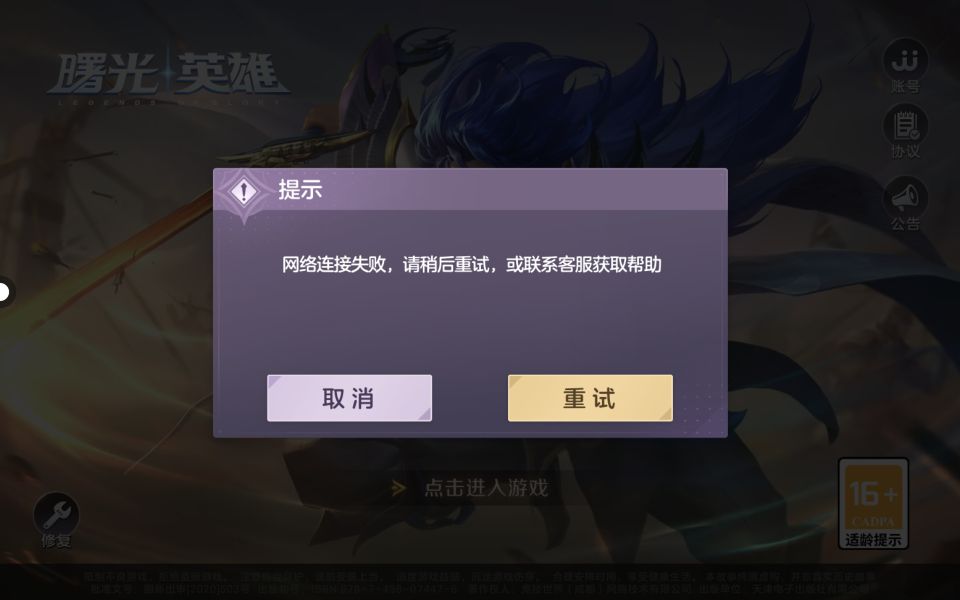The width and height of the screenshot is (960, 600).
Task: Select the 网络连接失败 error message text
Action: click(x=471, y=264)
